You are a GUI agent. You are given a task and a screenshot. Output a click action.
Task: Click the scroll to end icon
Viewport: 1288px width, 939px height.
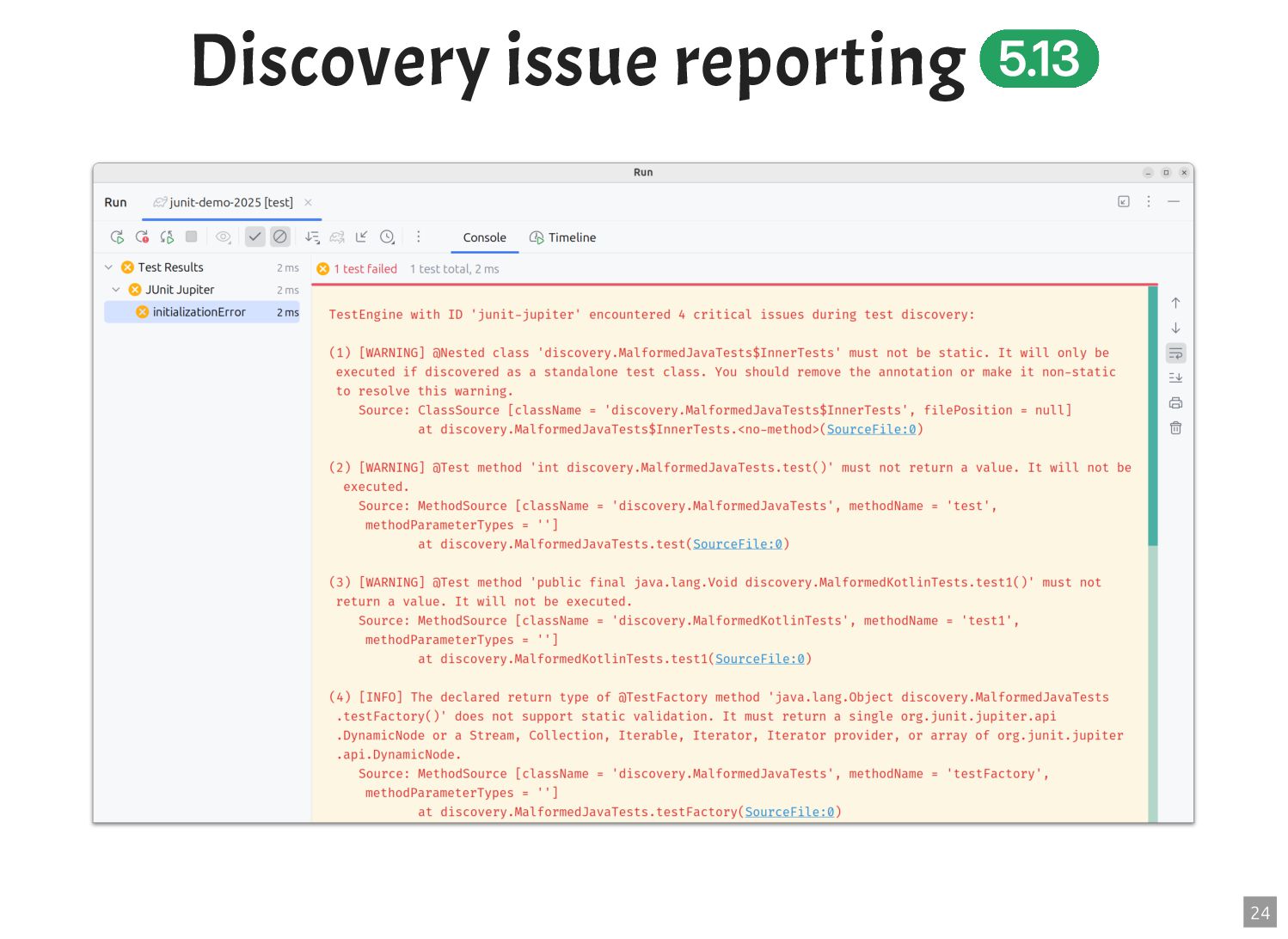1175,377
